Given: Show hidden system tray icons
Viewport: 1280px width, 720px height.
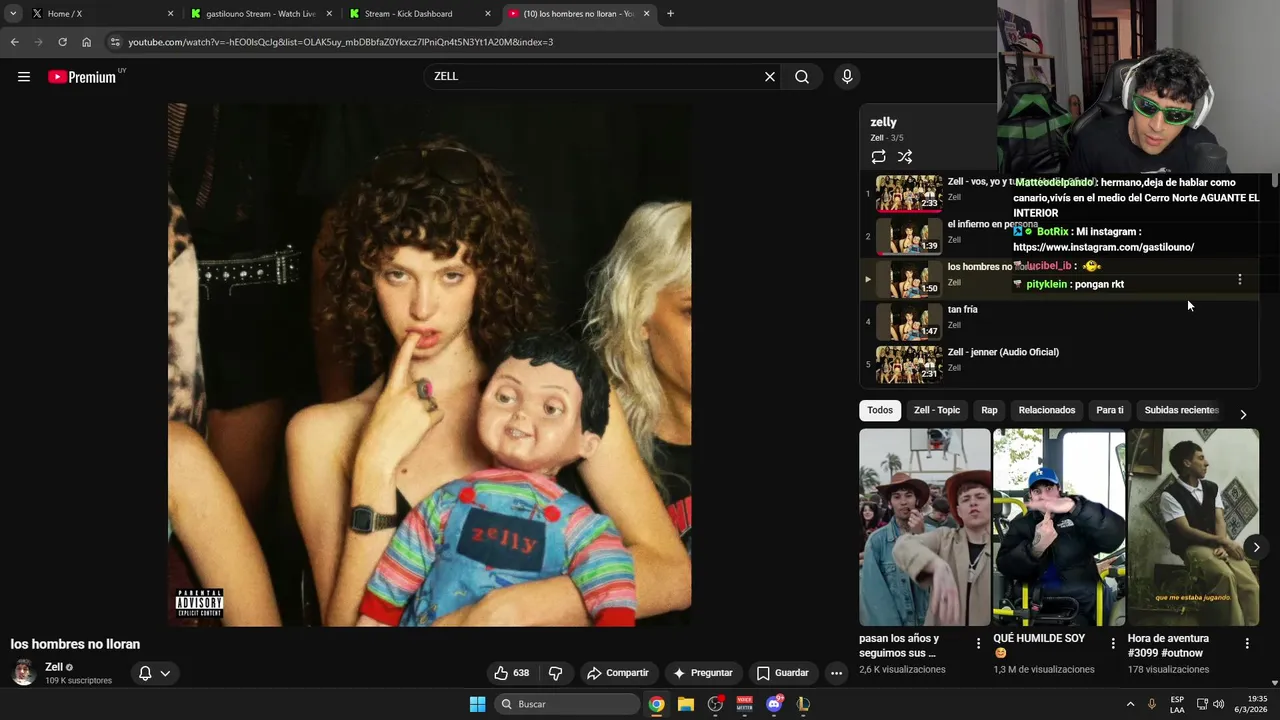Looking at the screenshot, I should coord(1131,704).
